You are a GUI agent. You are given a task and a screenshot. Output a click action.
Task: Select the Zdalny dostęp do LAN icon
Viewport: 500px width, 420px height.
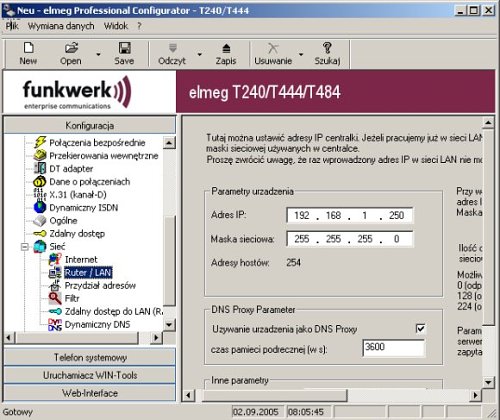(x=55, y=311)
